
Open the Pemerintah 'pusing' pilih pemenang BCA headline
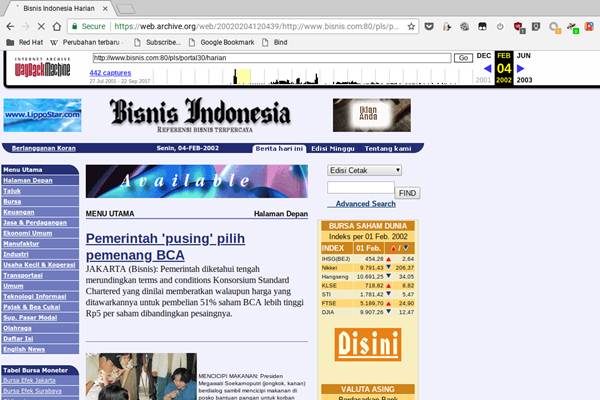[165, 247]
